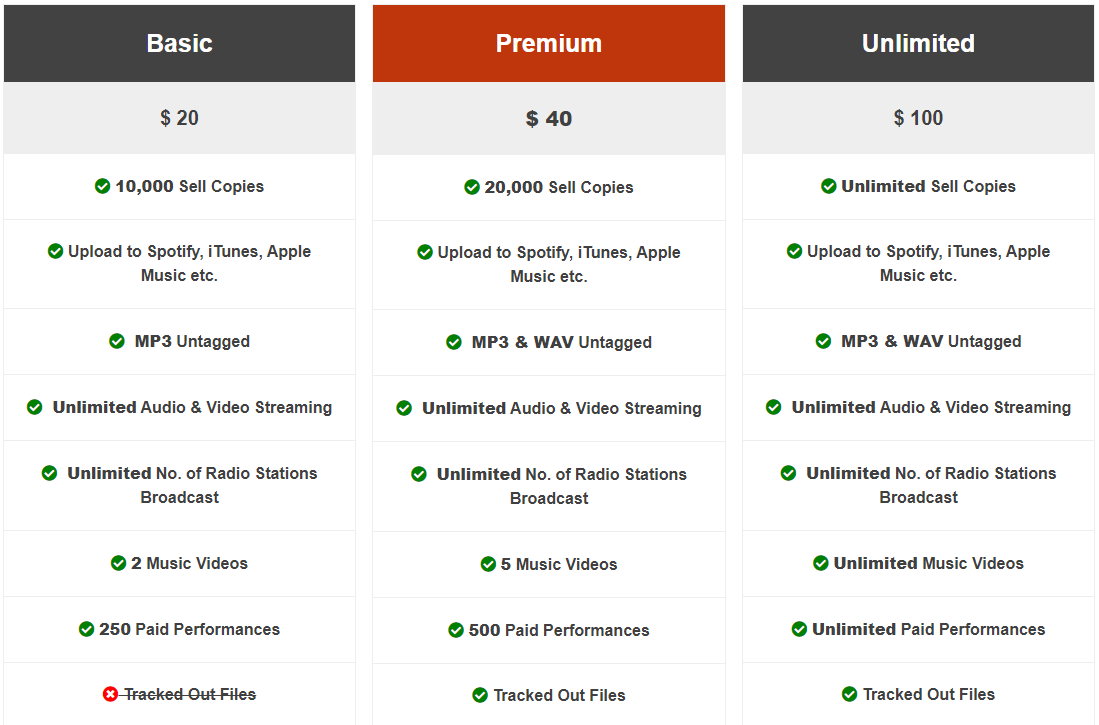Click Premium's MP3 & WAV Untagged text
Screen dimensions: 1099x725
561,342
